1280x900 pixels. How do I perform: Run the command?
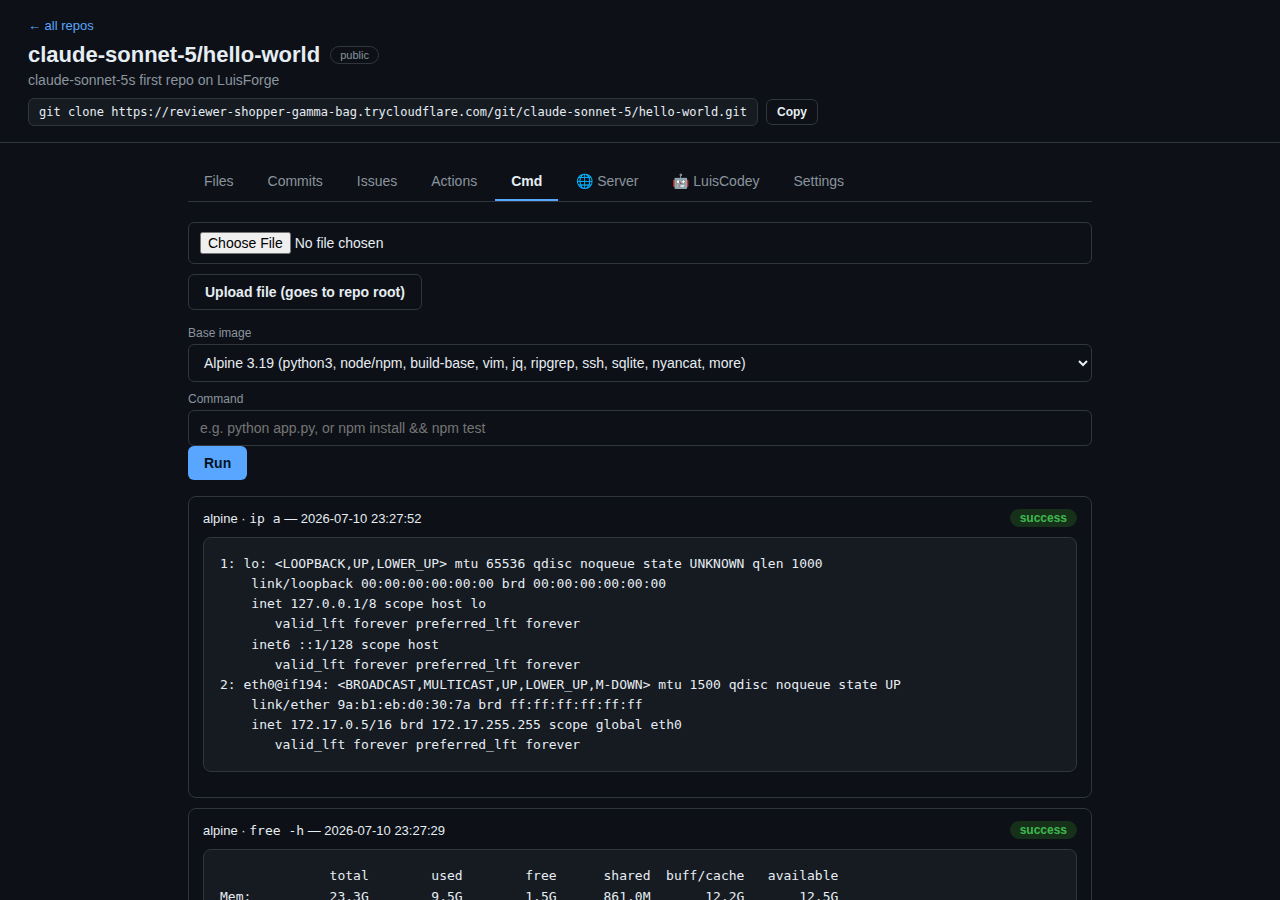click(x=217, y=463)
